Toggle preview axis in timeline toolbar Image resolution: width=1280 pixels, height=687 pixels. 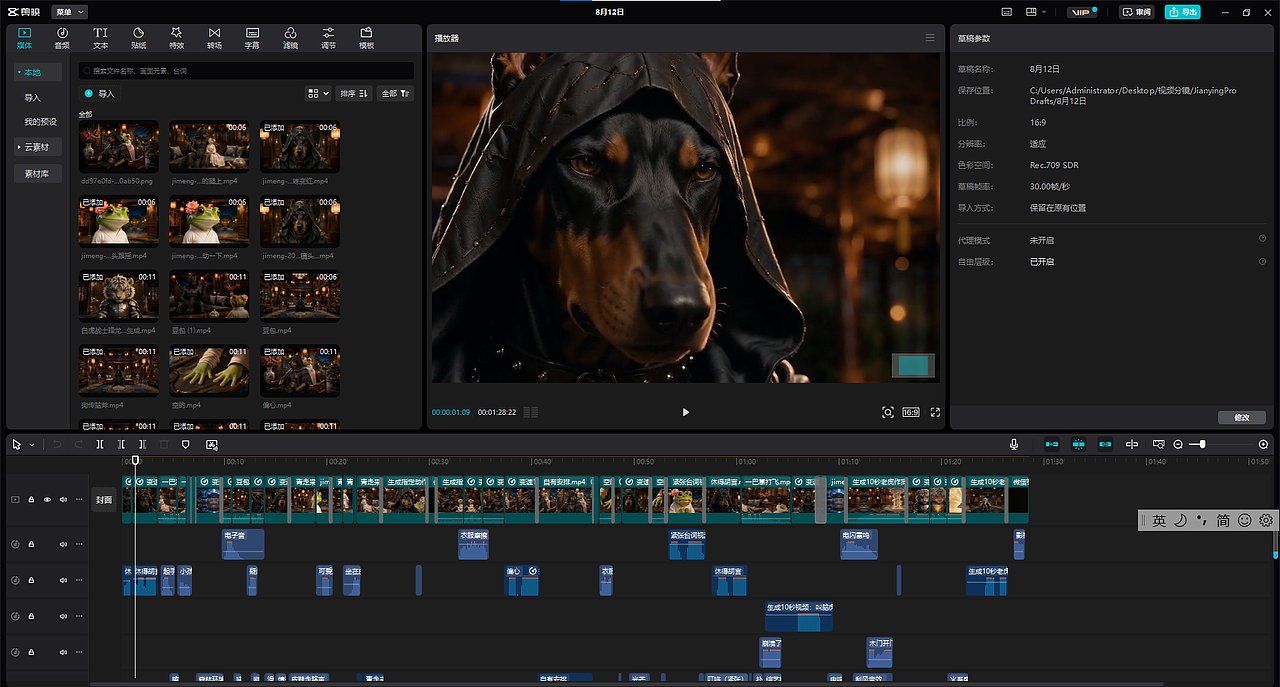(1132, 444)
